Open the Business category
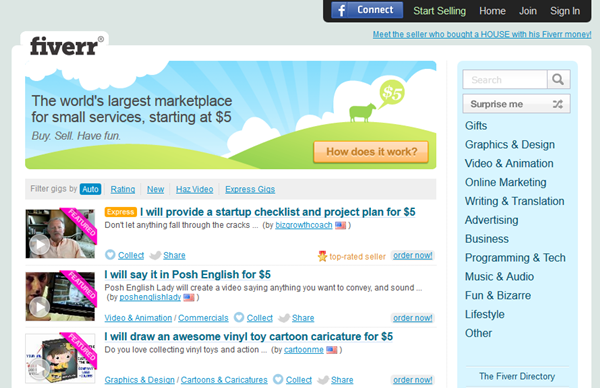 click(487, 239)
